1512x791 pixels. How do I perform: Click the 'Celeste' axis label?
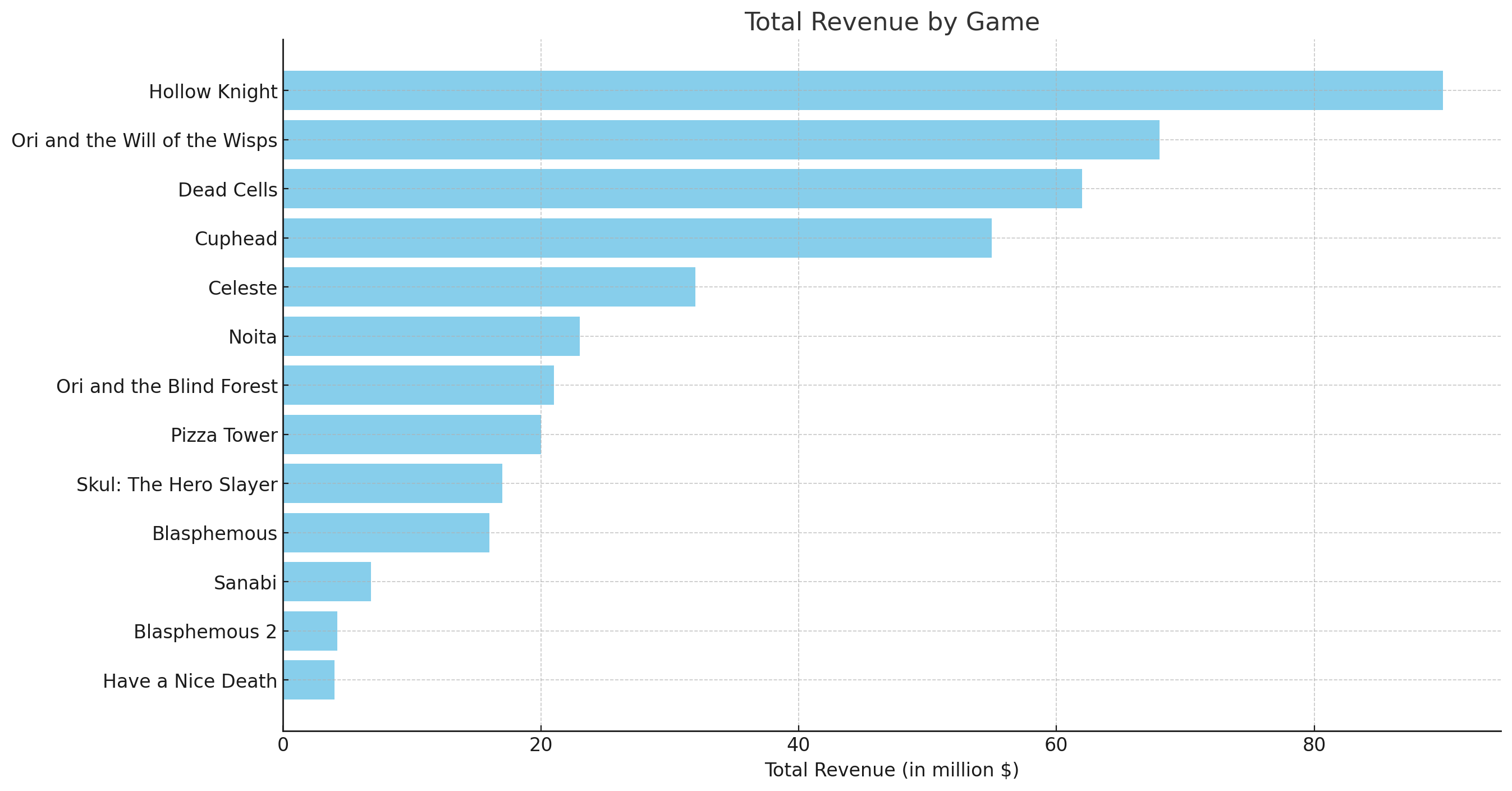pyautogui.click(x=242, y=289)
